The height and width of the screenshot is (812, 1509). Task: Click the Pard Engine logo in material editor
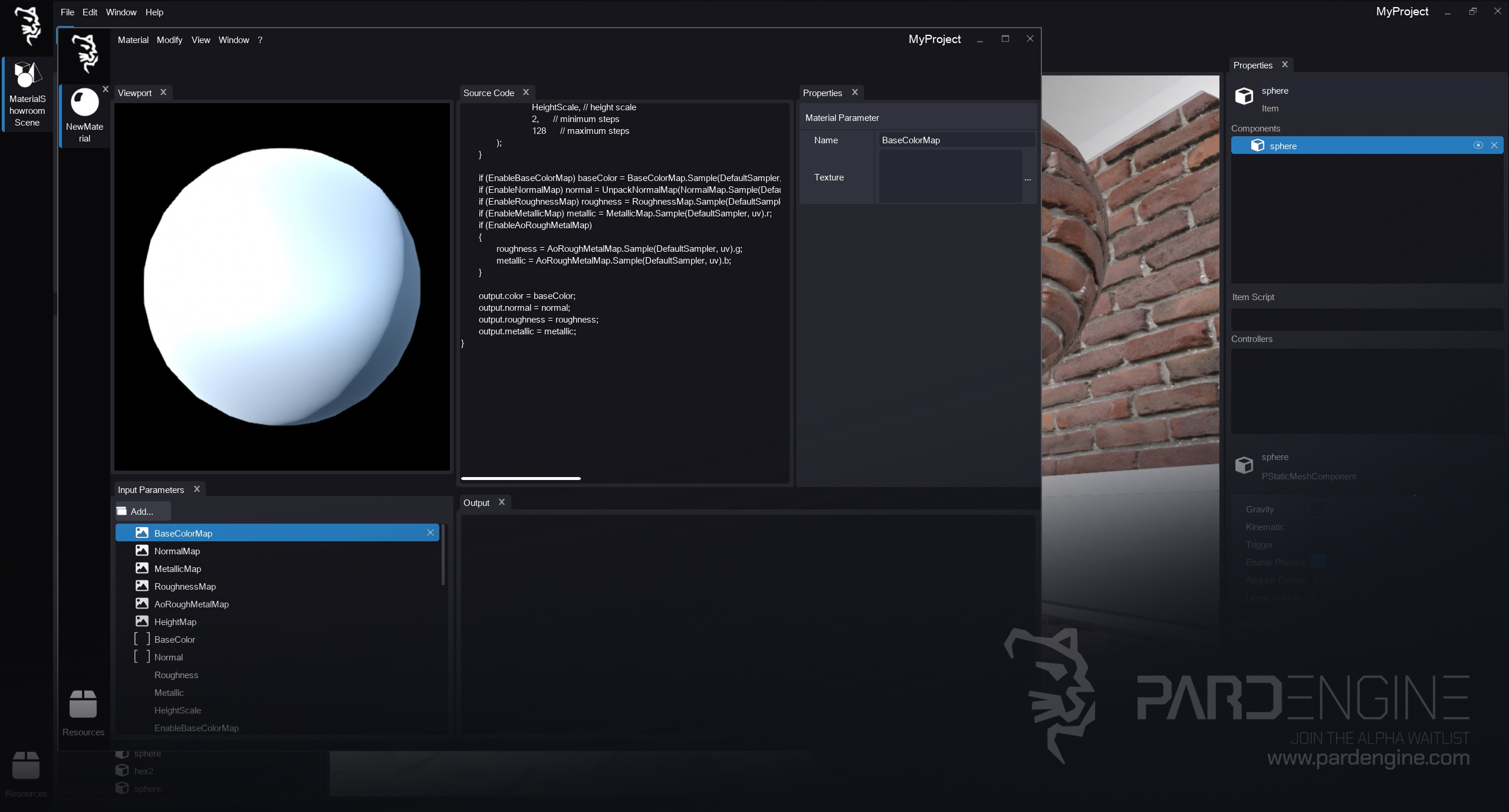tap(85, 54)
